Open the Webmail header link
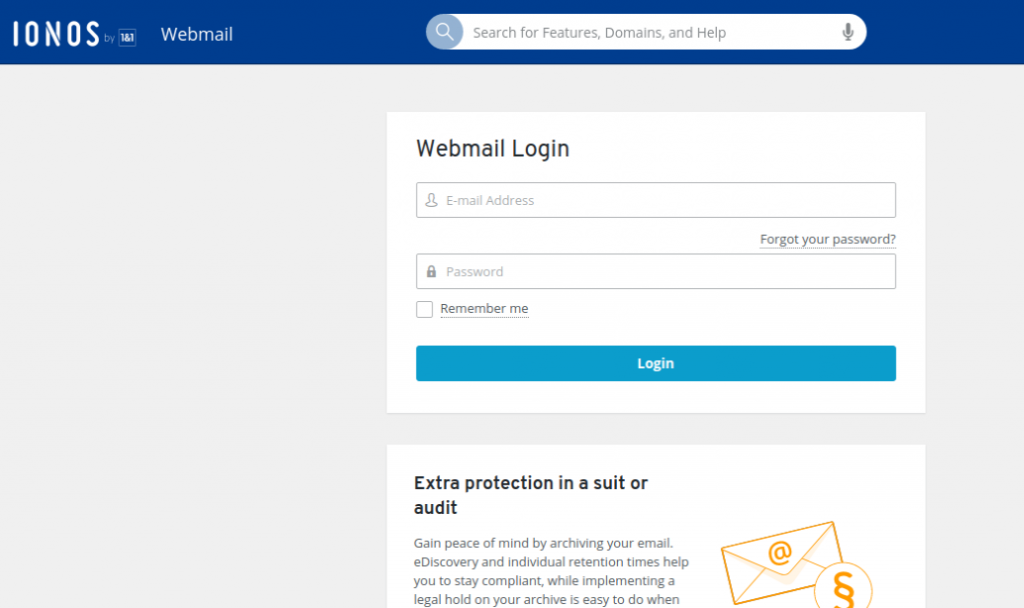This screenshot has height=608, width=1024. pos(197,34)
